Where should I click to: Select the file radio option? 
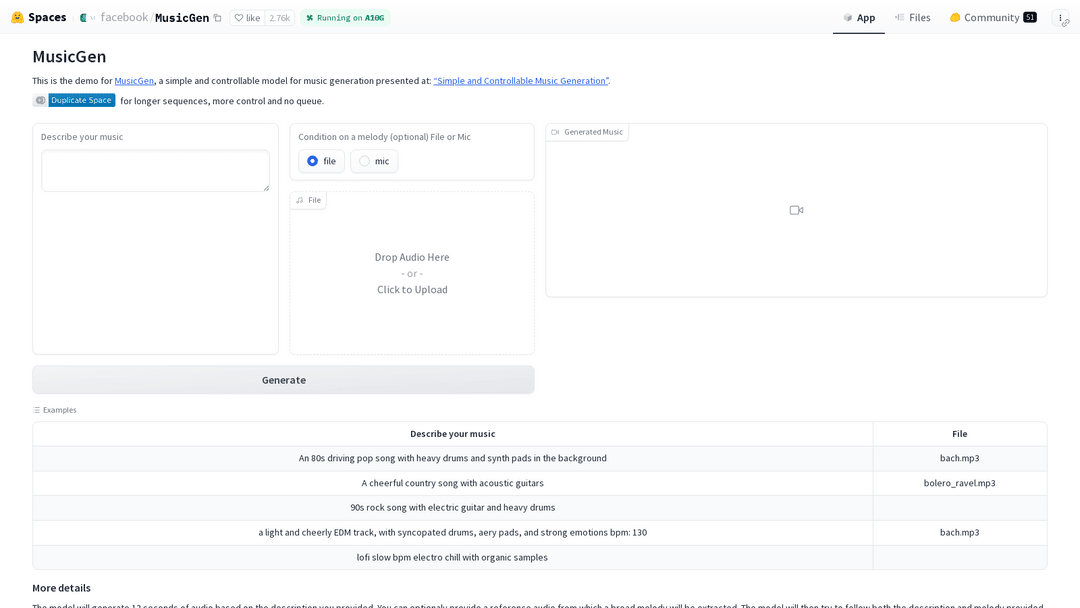click(x=313, y=161)
